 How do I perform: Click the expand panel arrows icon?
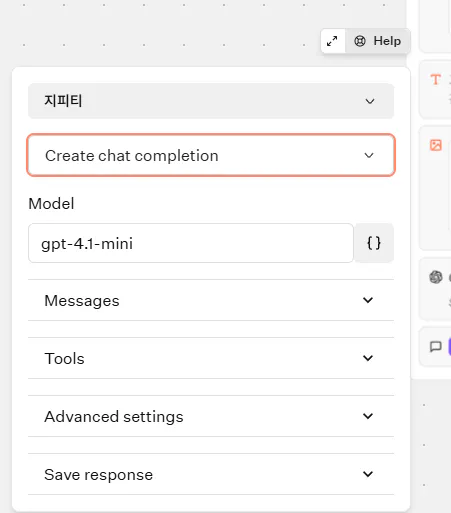[x=332, y=41]
